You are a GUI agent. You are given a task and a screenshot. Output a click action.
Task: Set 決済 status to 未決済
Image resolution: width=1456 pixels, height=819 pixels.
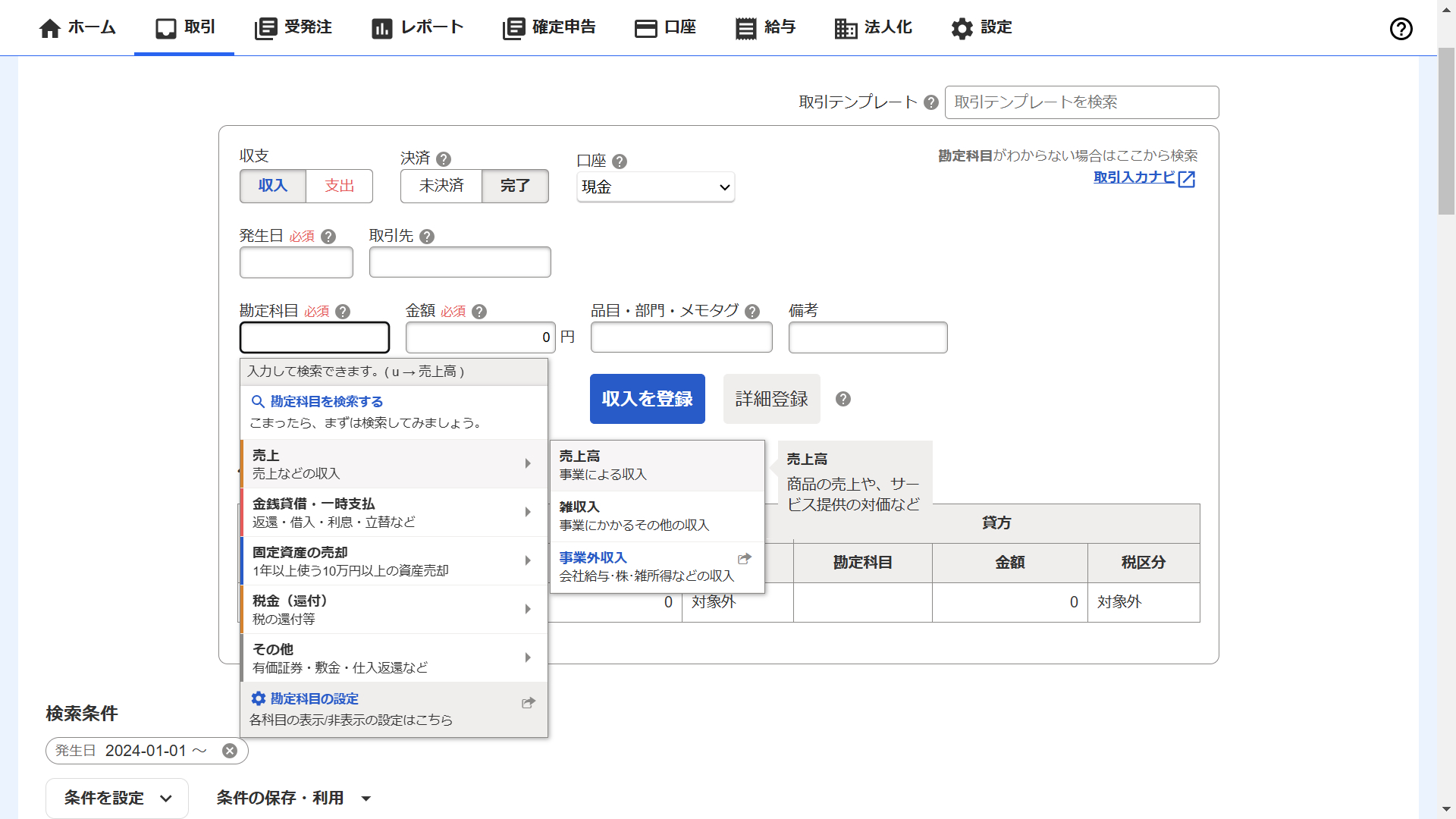[x=441, y=186]
